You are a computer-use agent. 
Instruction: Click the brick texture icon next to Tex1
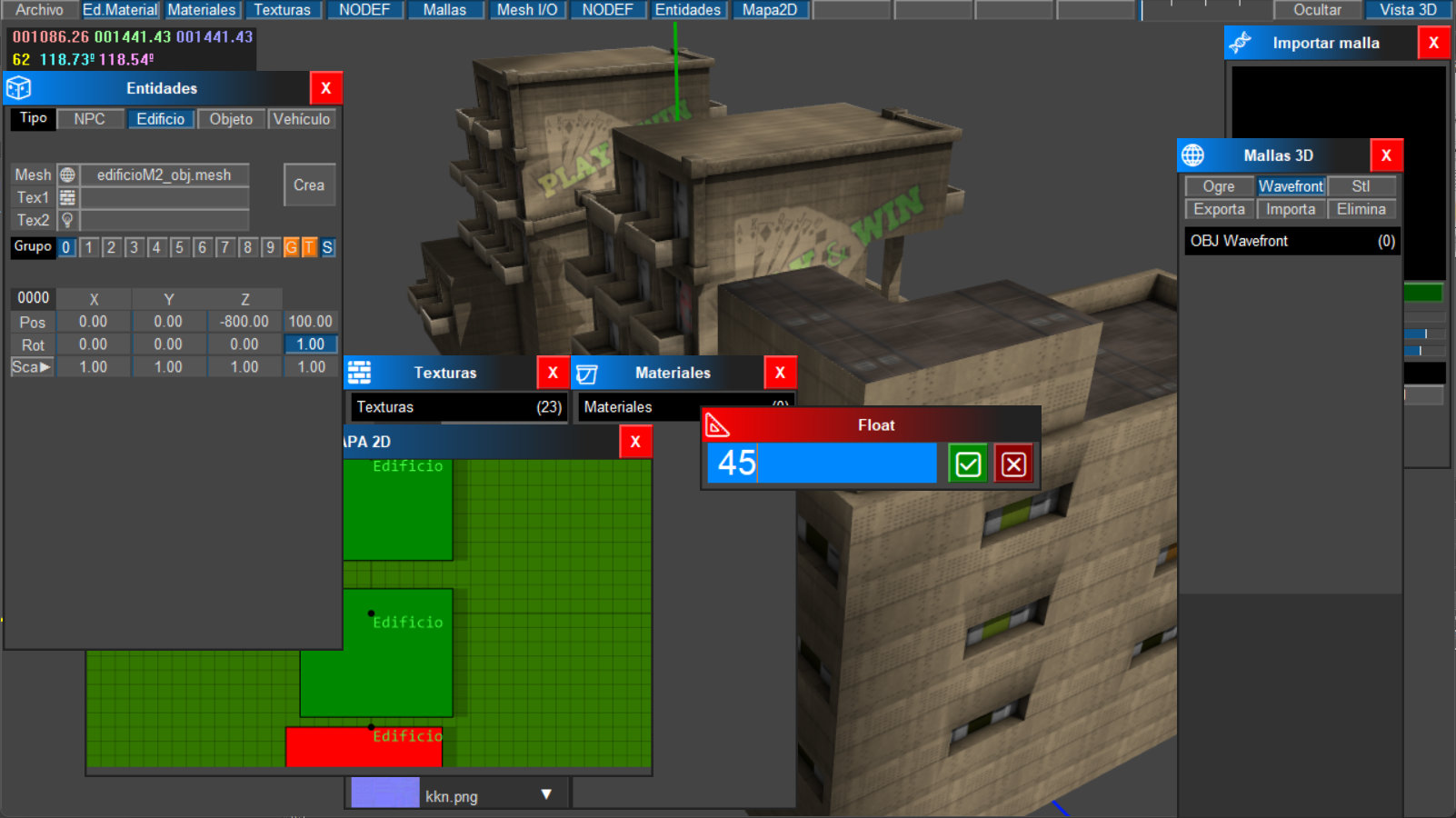tap(67, 197)
